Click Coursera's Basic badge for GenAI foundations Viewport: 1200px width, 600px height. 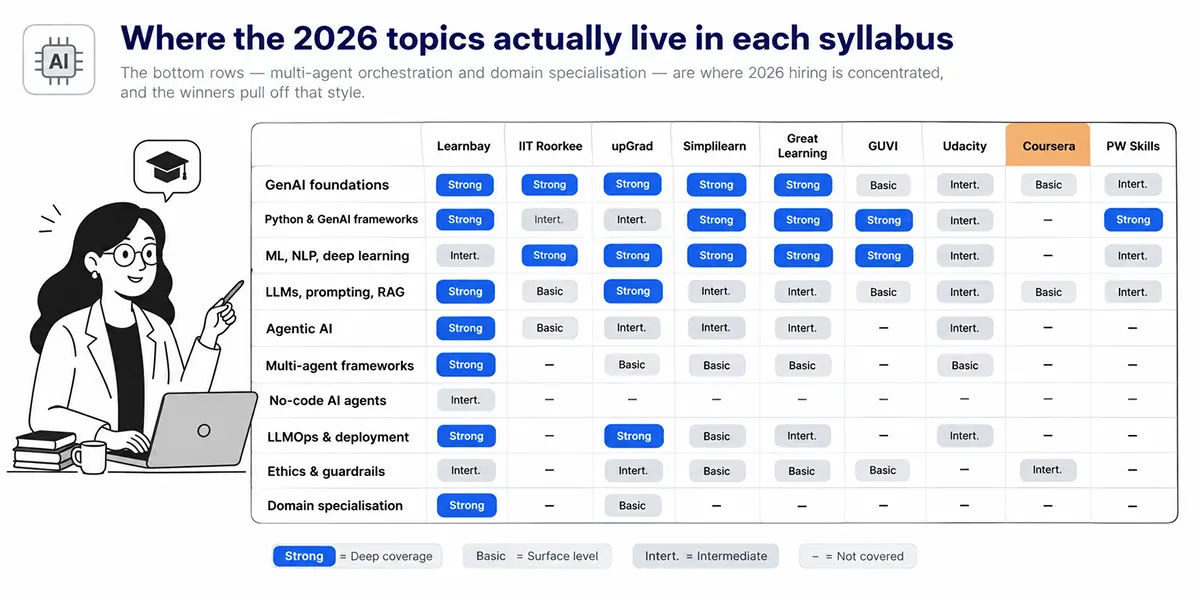point(1048,185)
